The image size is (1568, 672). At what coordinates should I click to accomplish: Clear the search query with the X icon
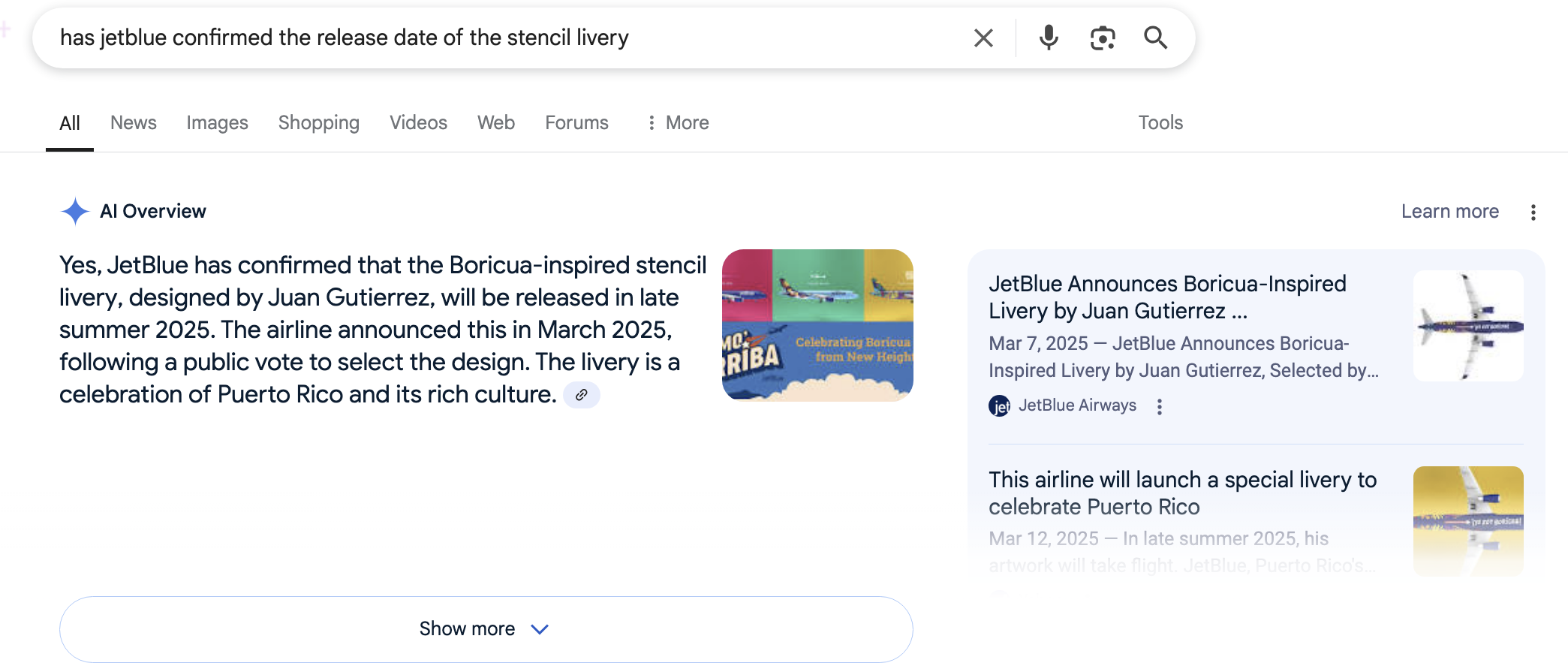coord(983,38)
